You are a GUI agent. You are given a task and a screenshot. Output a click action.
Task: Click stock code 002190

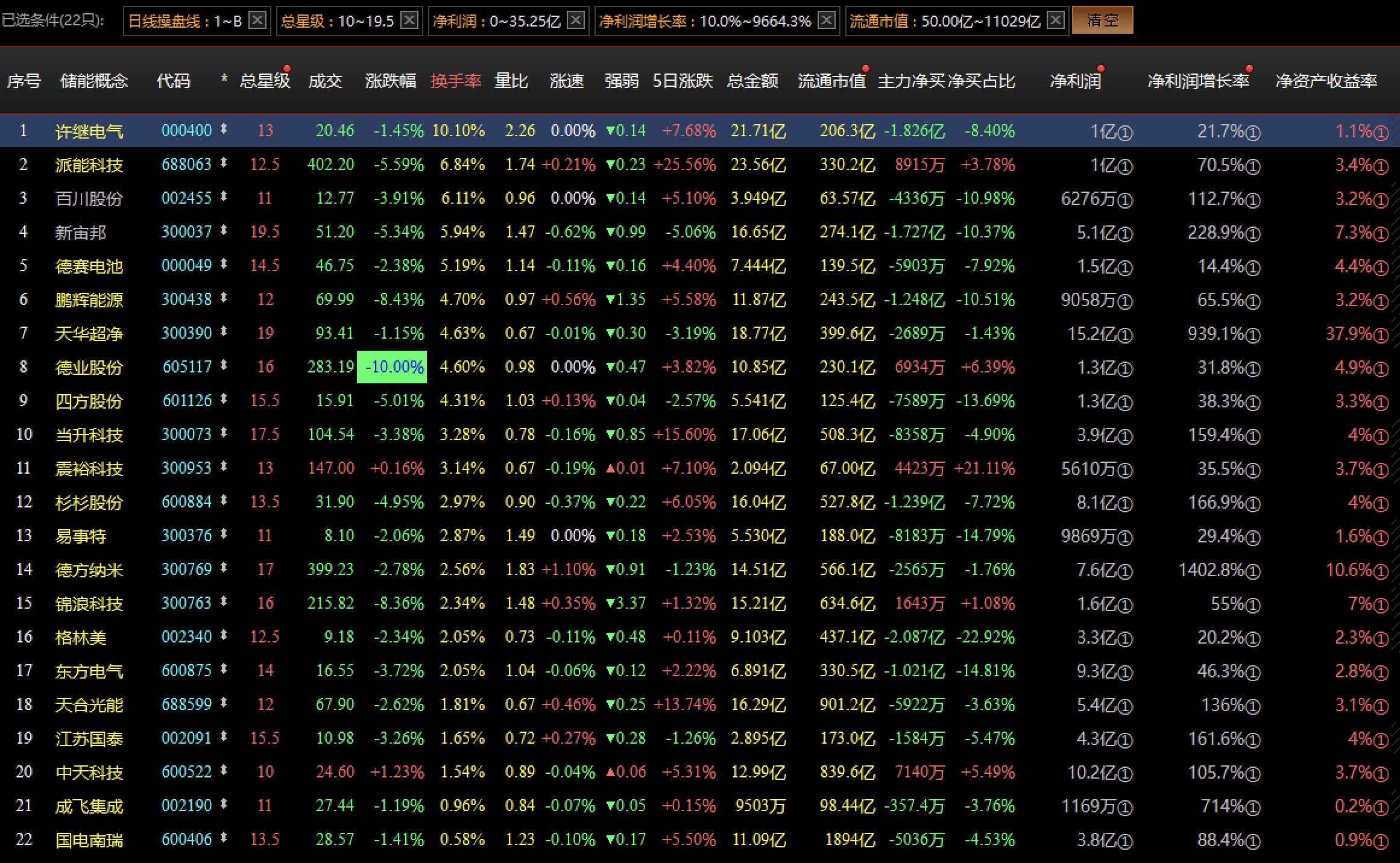tap(187, 806)
